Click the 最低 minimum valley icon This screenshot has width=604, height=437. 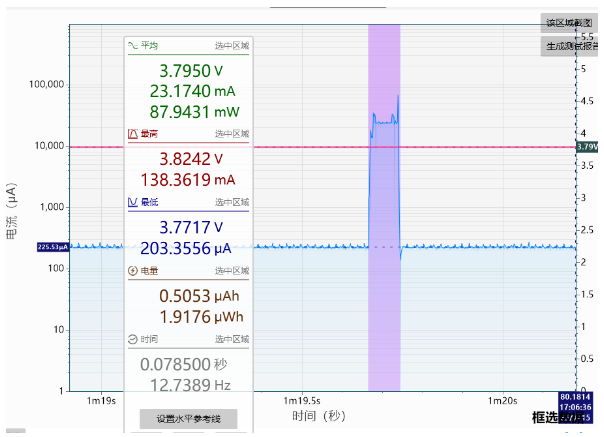click(133, 202)
